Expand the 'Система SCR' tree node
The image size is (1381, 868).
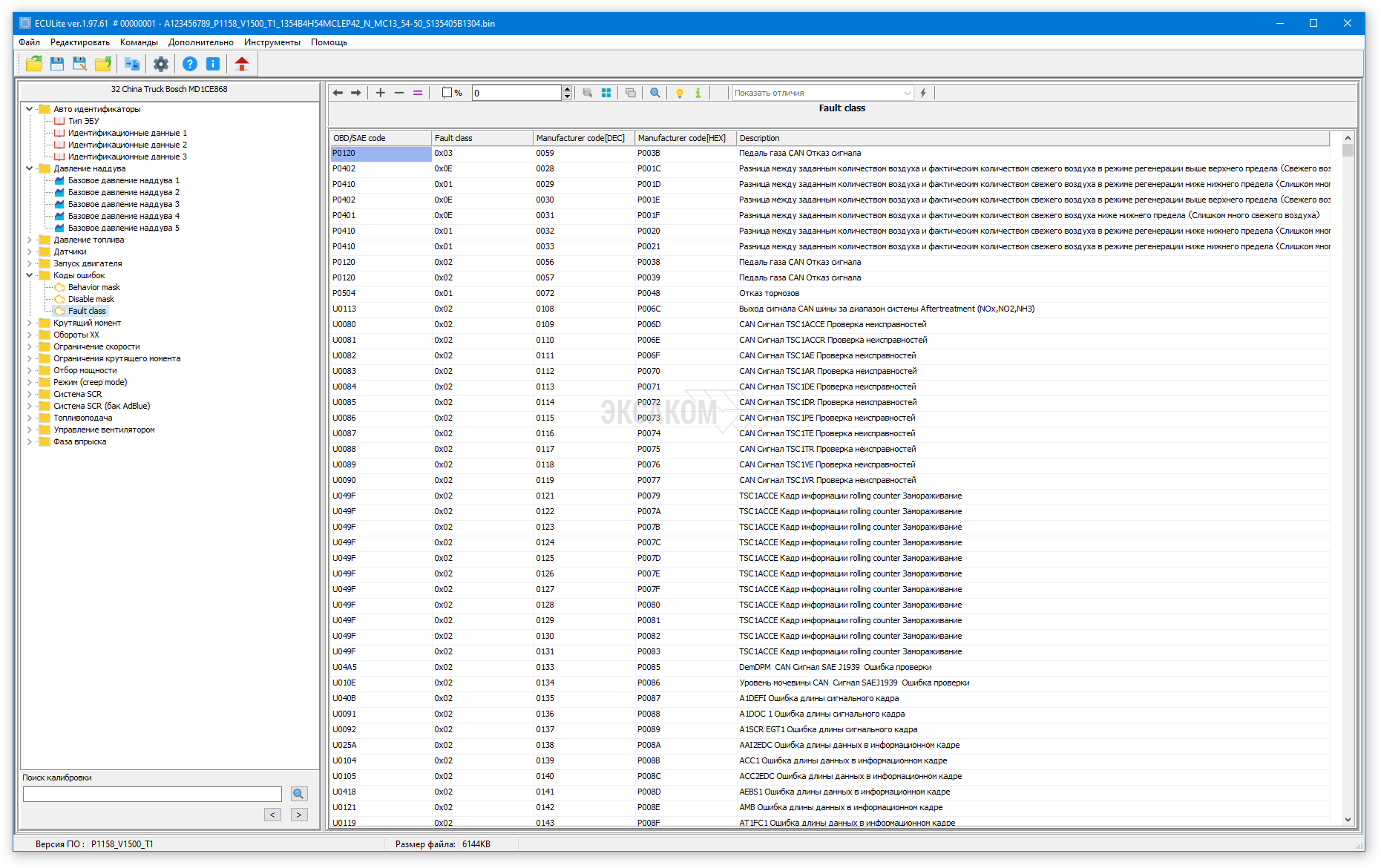point(30,394)
